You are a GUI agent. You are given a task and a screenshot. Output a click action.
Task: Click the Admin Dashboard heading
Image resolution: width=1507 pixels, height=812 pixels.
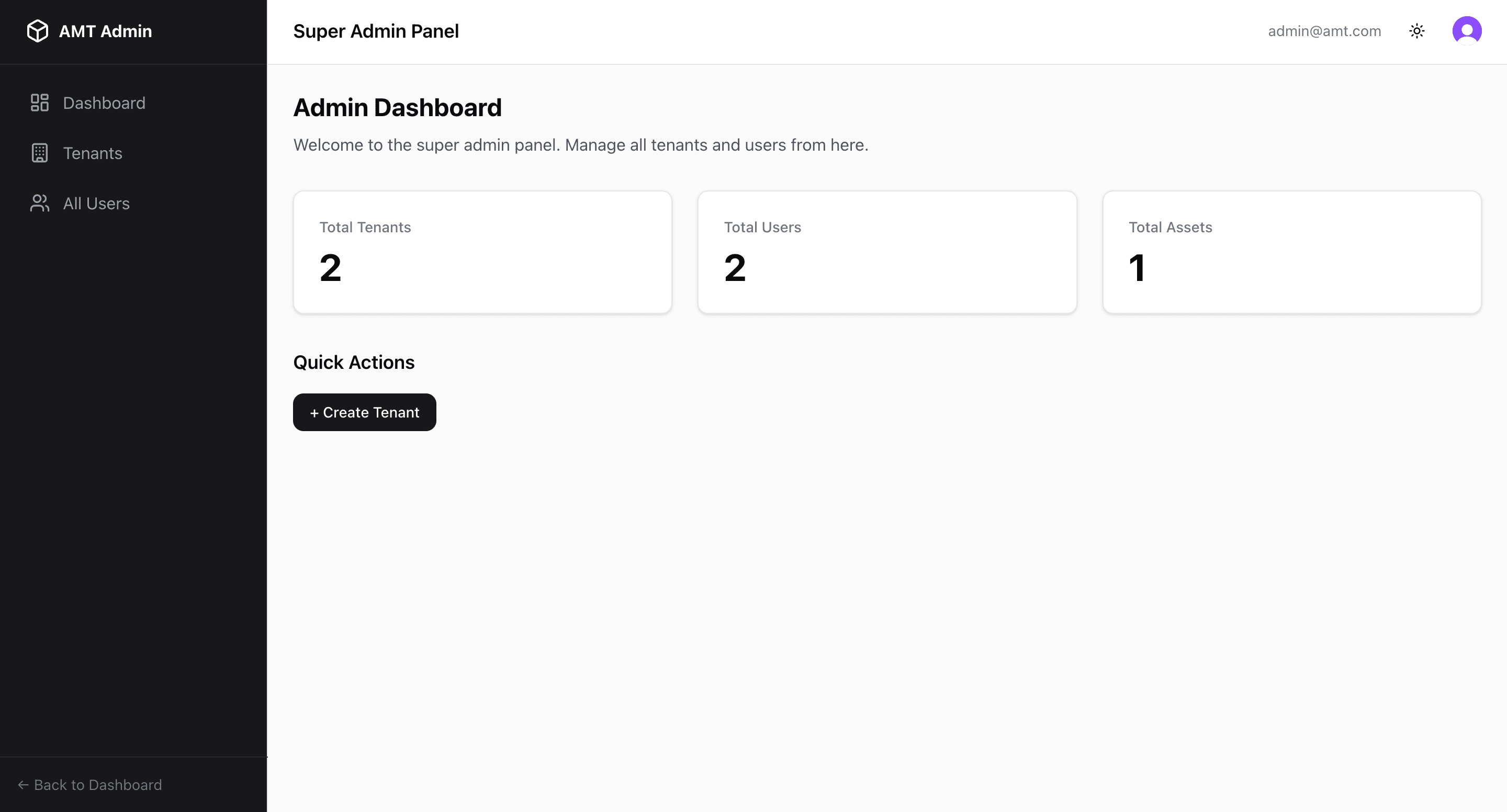(x=397, y=107)
